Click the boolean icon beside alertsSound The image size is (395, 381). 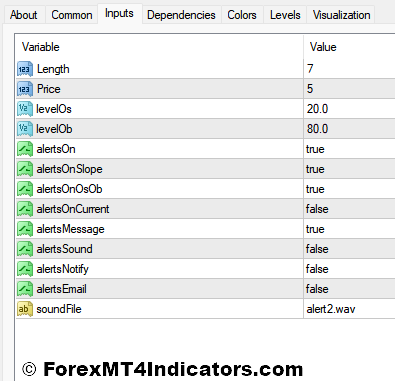25,249
